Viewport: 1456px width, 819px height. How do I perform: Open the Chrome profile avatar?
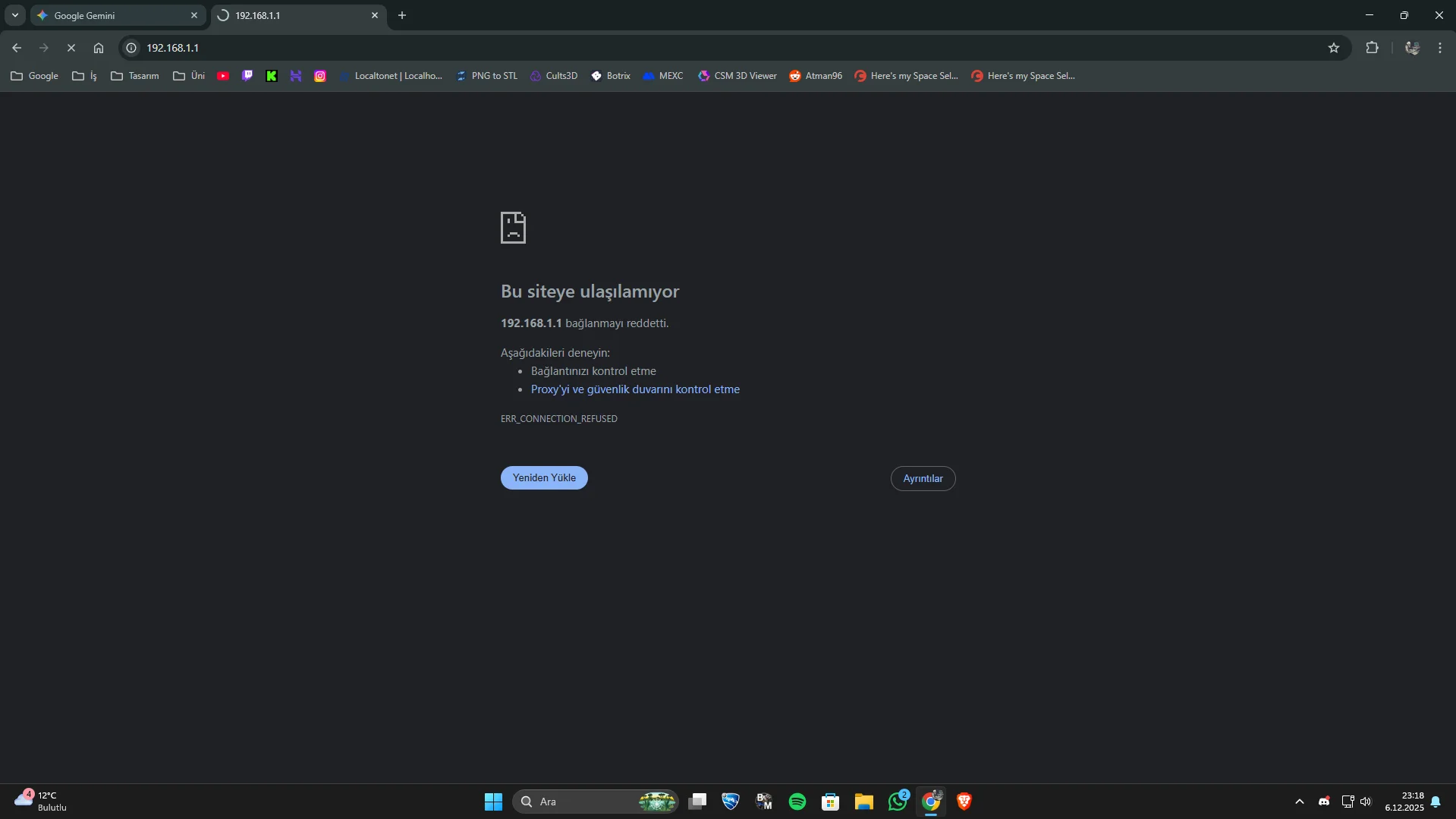click(1412, 48)
